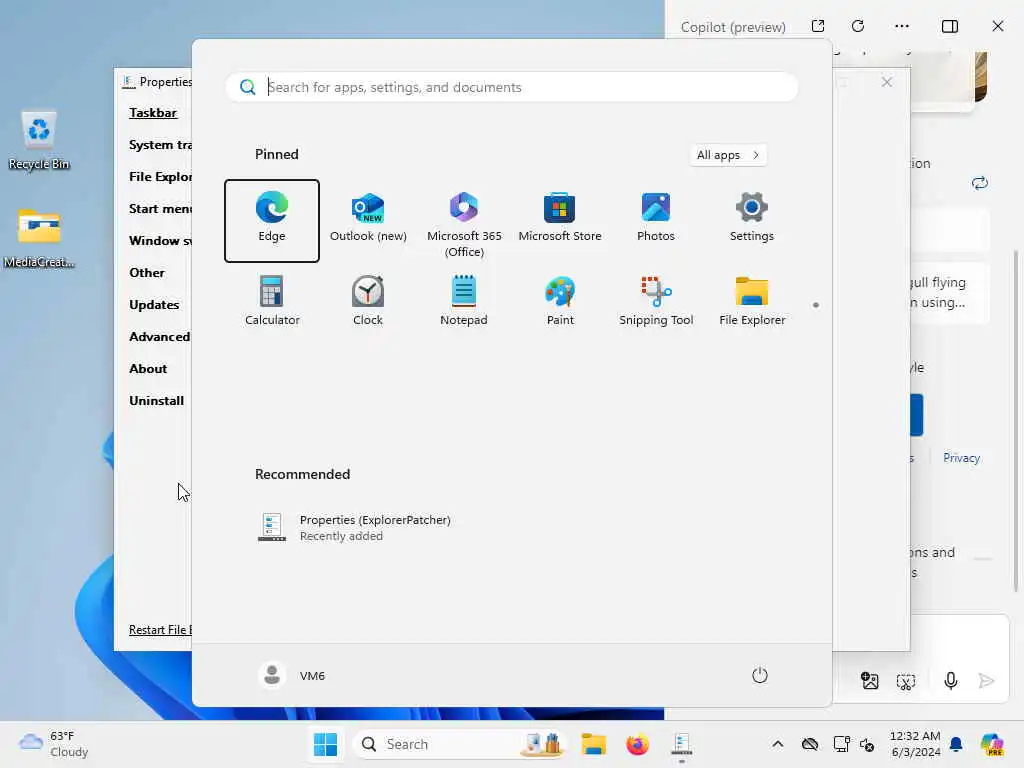Open Properties (ExplorerPatcher) recommended item
Screen dimensions: 1024x768
point(355,528)
